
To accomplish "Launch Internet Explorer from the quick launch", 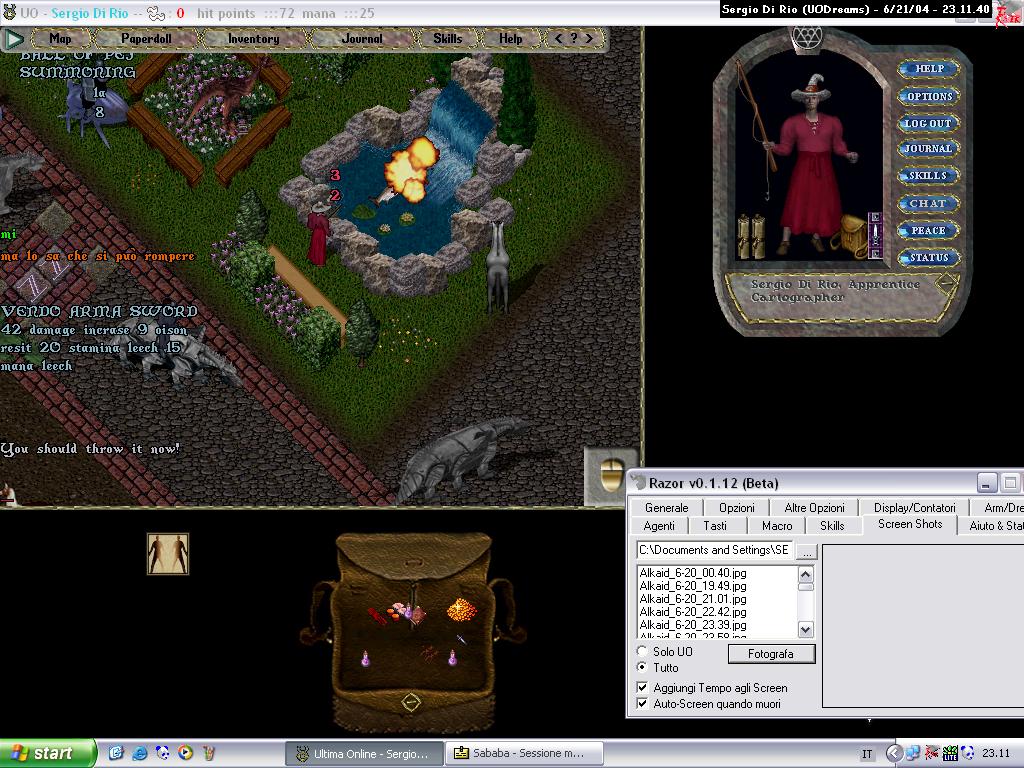I will pos(139,753).
